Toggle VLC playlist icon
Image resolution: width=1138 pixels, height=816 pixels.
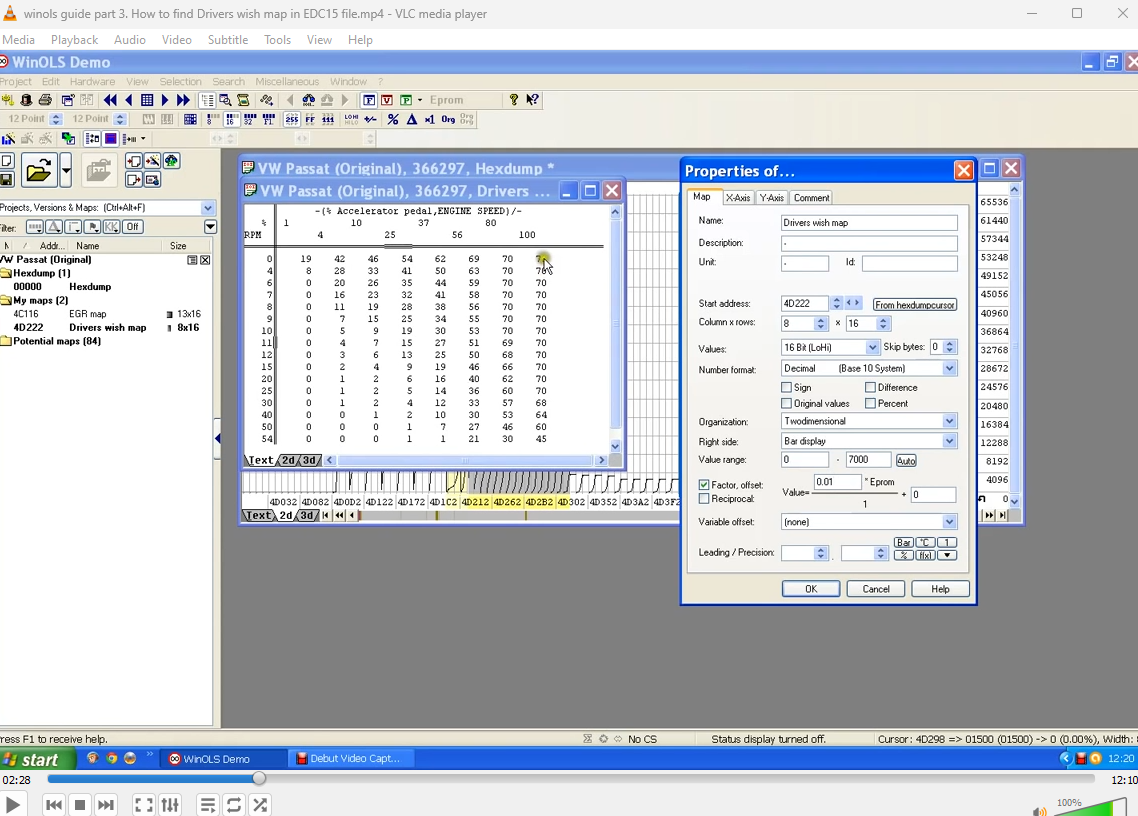click(x=208, y=804)
